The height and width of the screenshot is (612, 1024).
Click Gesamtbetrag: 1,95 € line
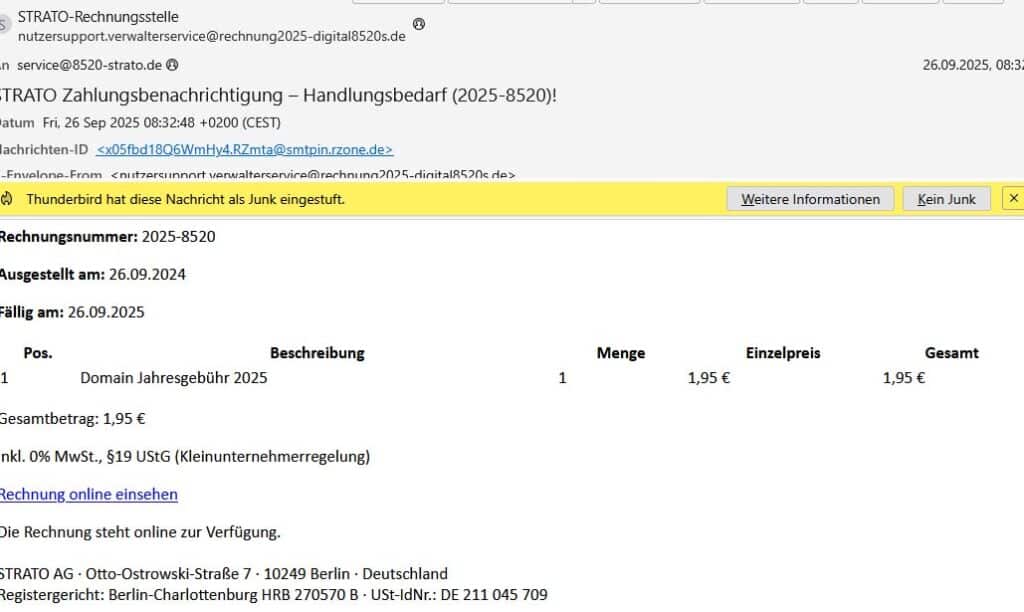pyautogui.click(x=72, y=419)
